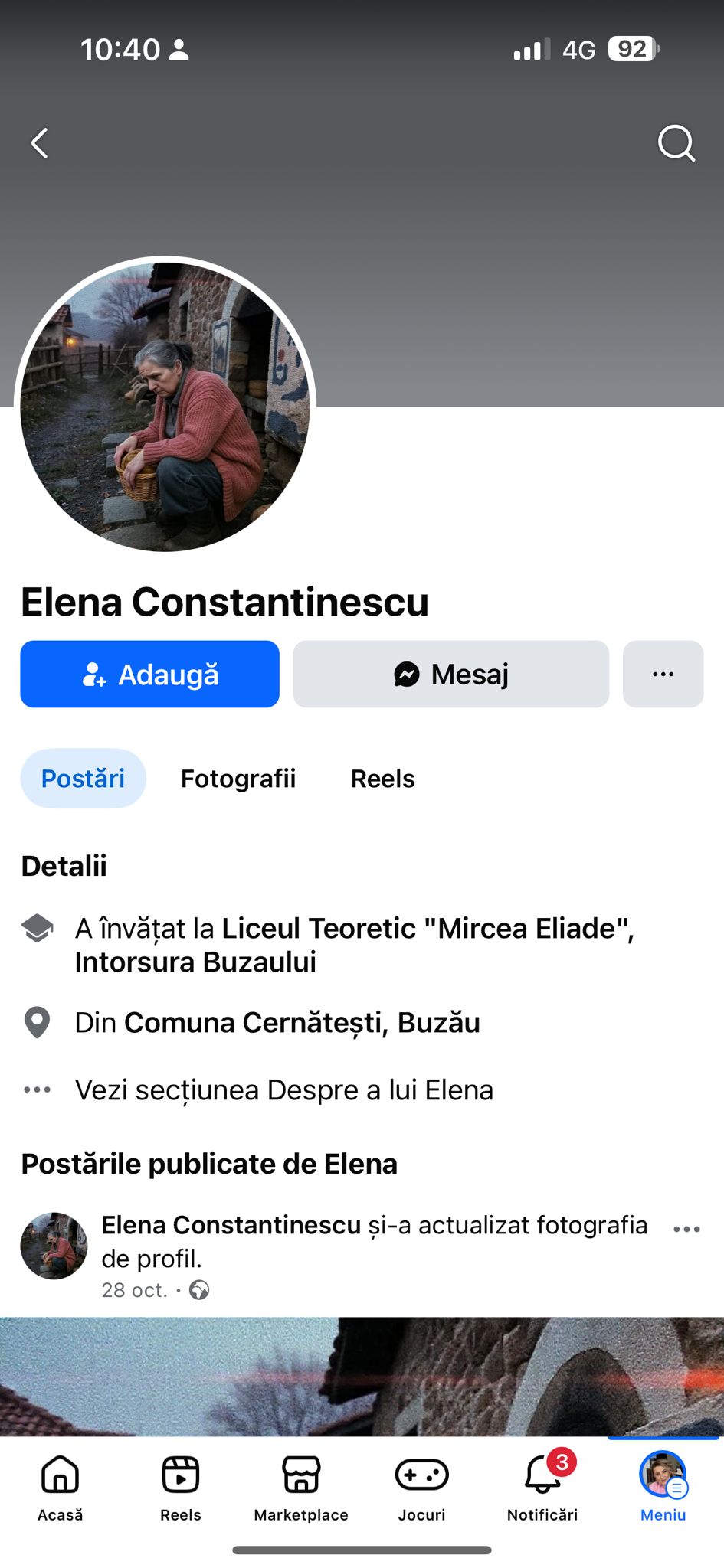Tap small post author avatar thumbnail
Viewport: 724px width, 1568px height.
pos(54,1246)
